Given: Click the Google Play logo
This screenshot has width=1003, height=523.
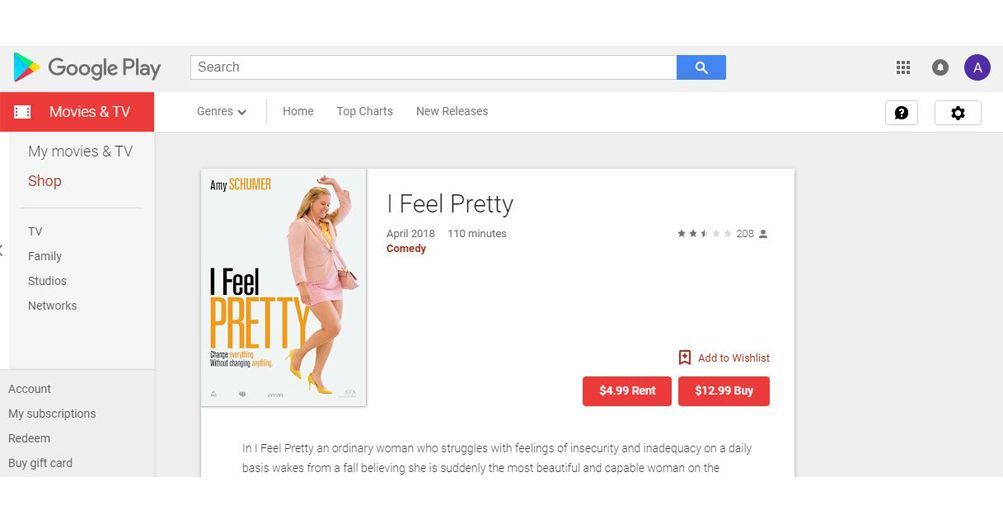Looking at the screenshot, I should (87, 68).
